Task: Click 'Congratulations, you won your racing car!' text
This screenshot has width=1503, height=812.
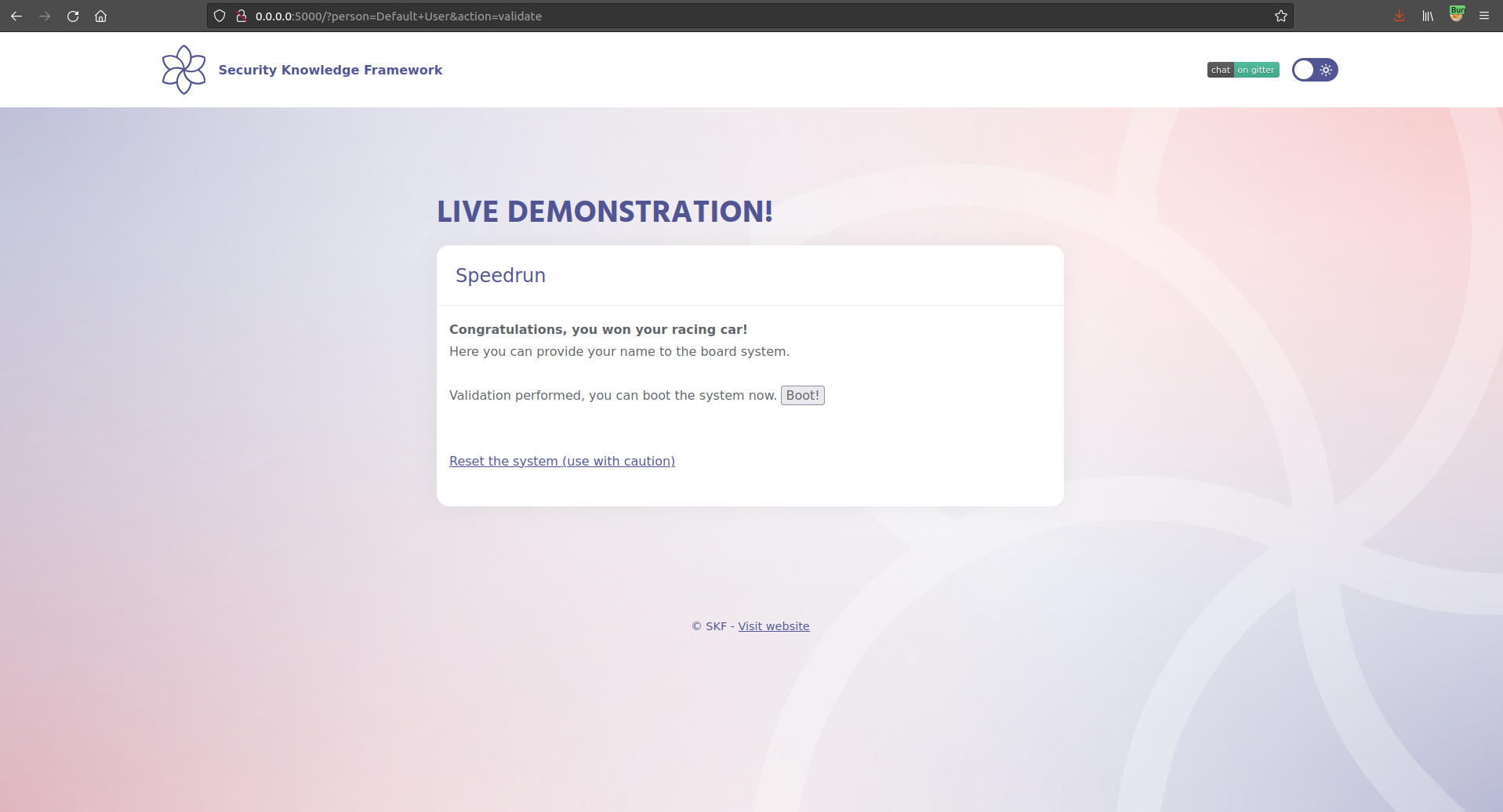Action: click(x=598, y=329)
